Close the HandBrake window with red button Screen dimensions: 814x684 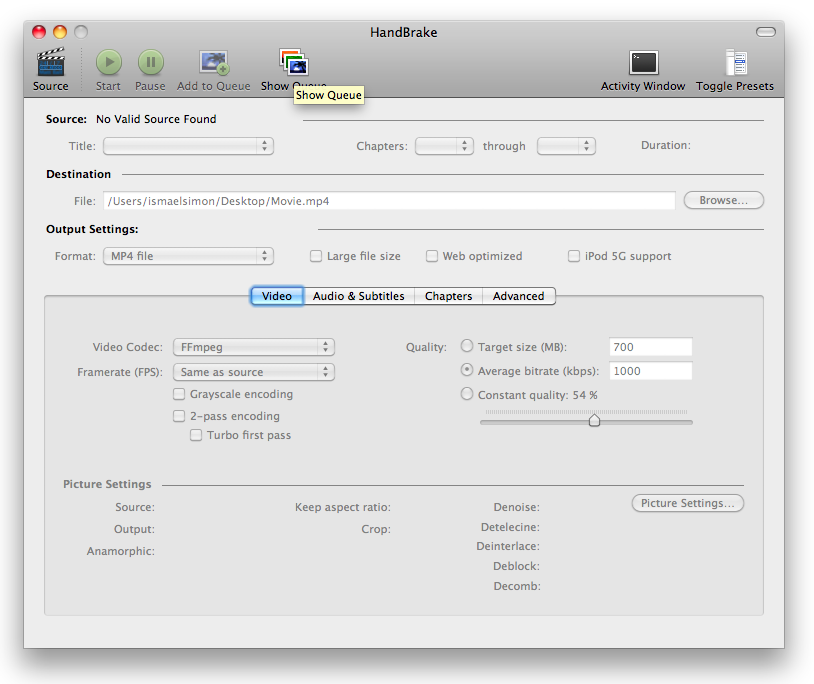coord(39,32)
